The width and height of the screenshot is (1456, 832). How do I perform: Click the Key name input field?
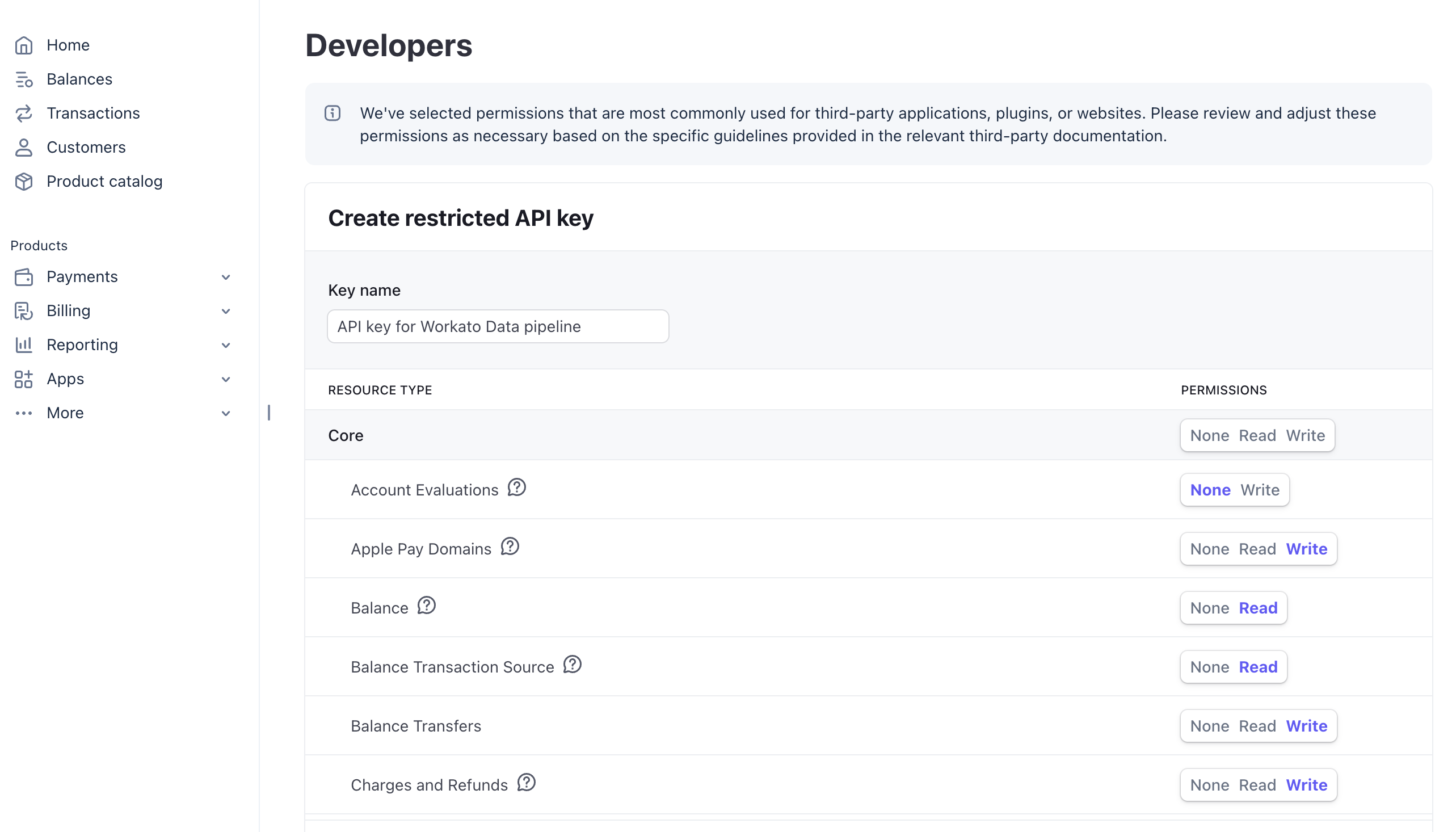click(x=498, y=326)
